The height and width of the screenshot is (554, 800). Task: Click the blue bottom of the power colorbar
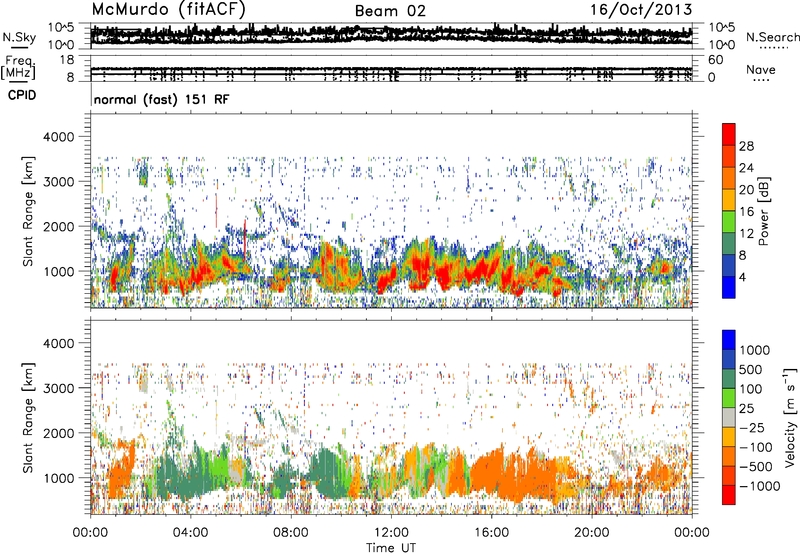point(729,288)
